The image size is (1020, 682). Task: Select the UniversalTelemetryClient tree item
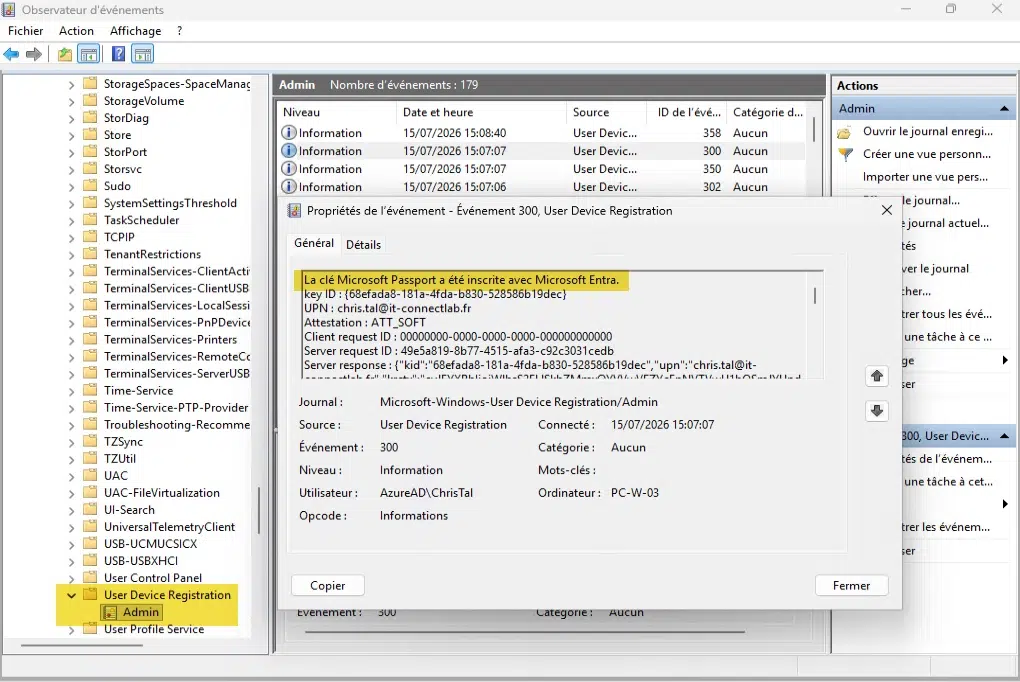[169, 527]
